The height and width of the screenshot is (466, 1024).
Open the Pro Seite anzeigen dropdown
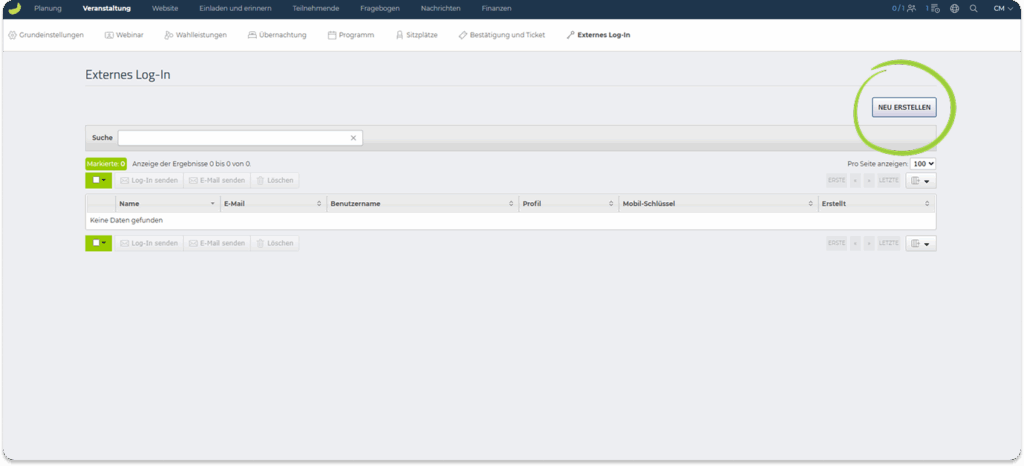[923, 163]
